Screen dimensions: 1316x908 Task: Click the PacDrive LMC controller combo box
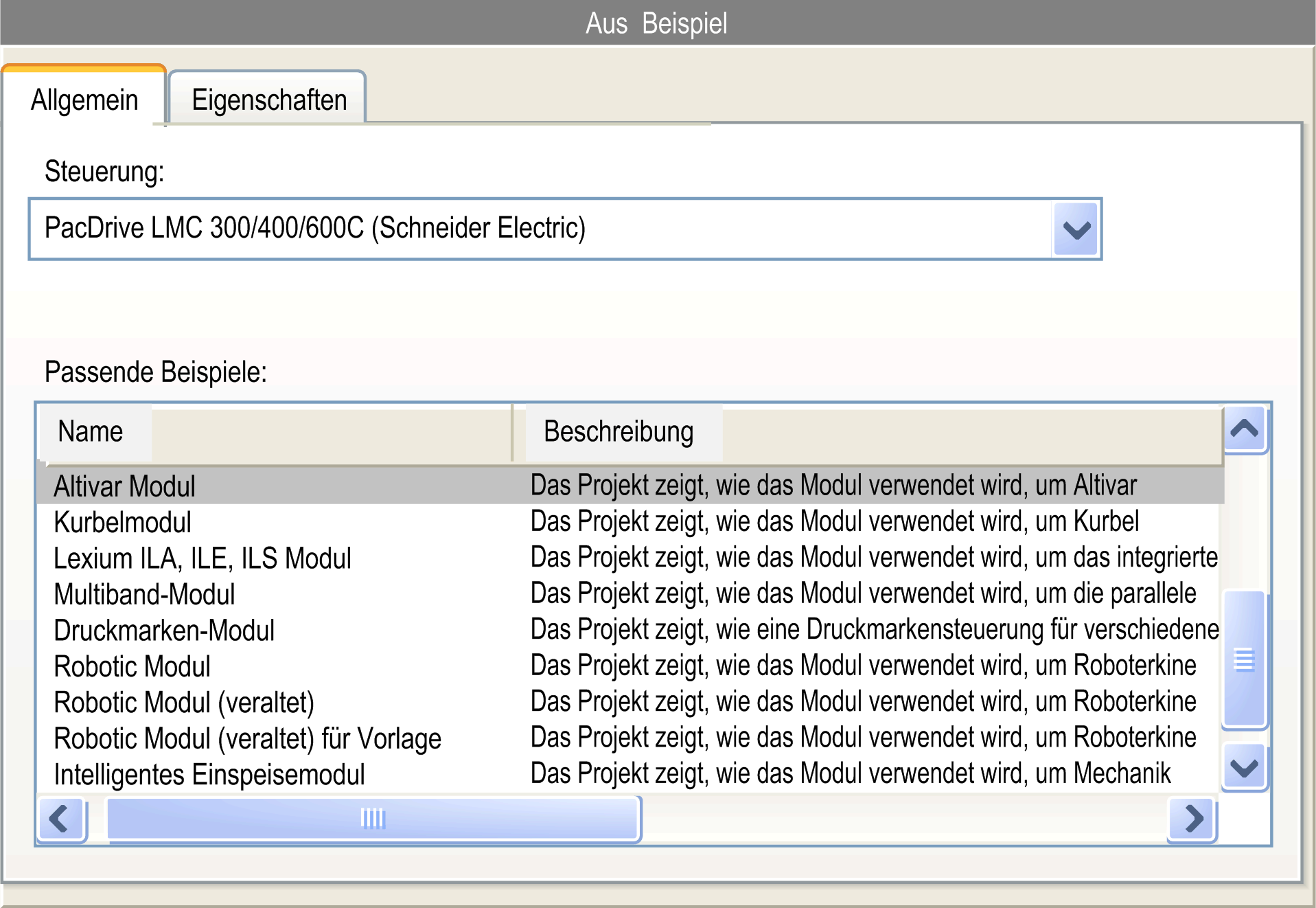point(564,229)
